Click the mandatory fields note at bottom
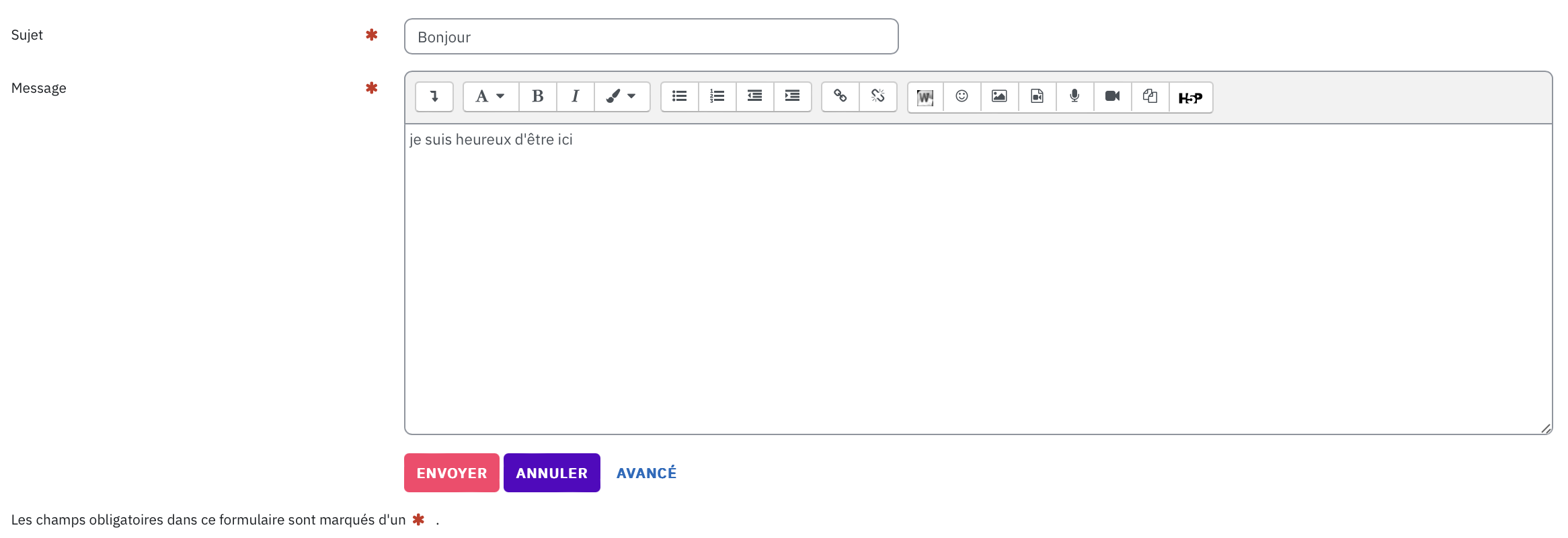This screenshot has height=538, width=1568. click(x=225, y=520)
